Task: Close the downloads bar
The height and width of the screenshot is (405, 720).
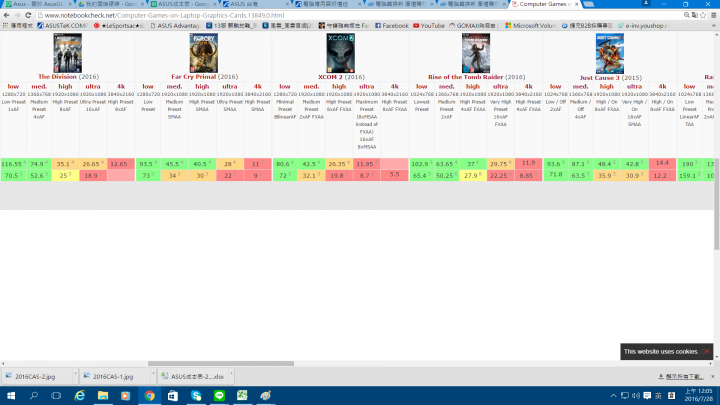Action: (x=713, y=376)
